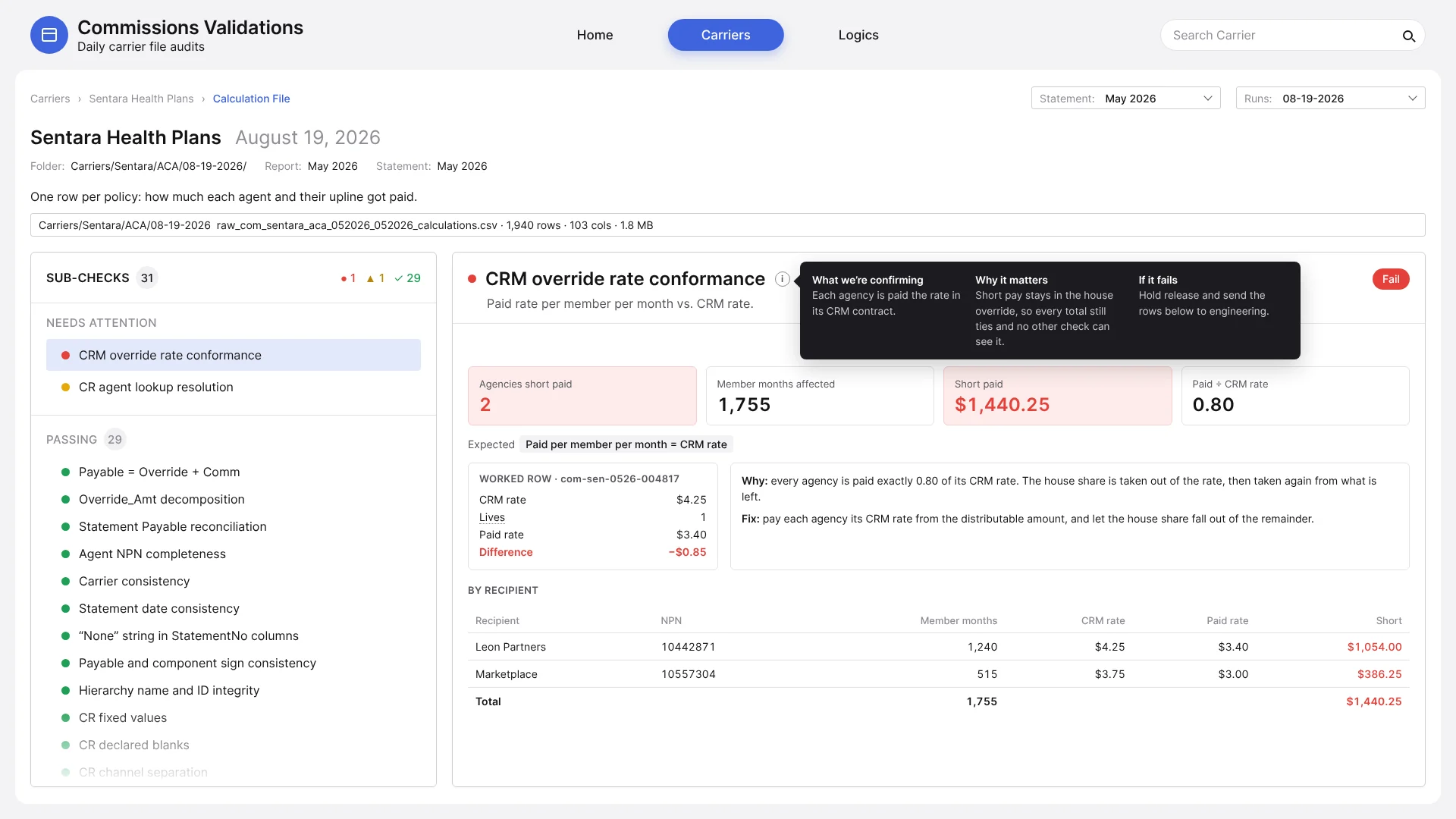Open "None" string in StatementNo columns check

234,635
